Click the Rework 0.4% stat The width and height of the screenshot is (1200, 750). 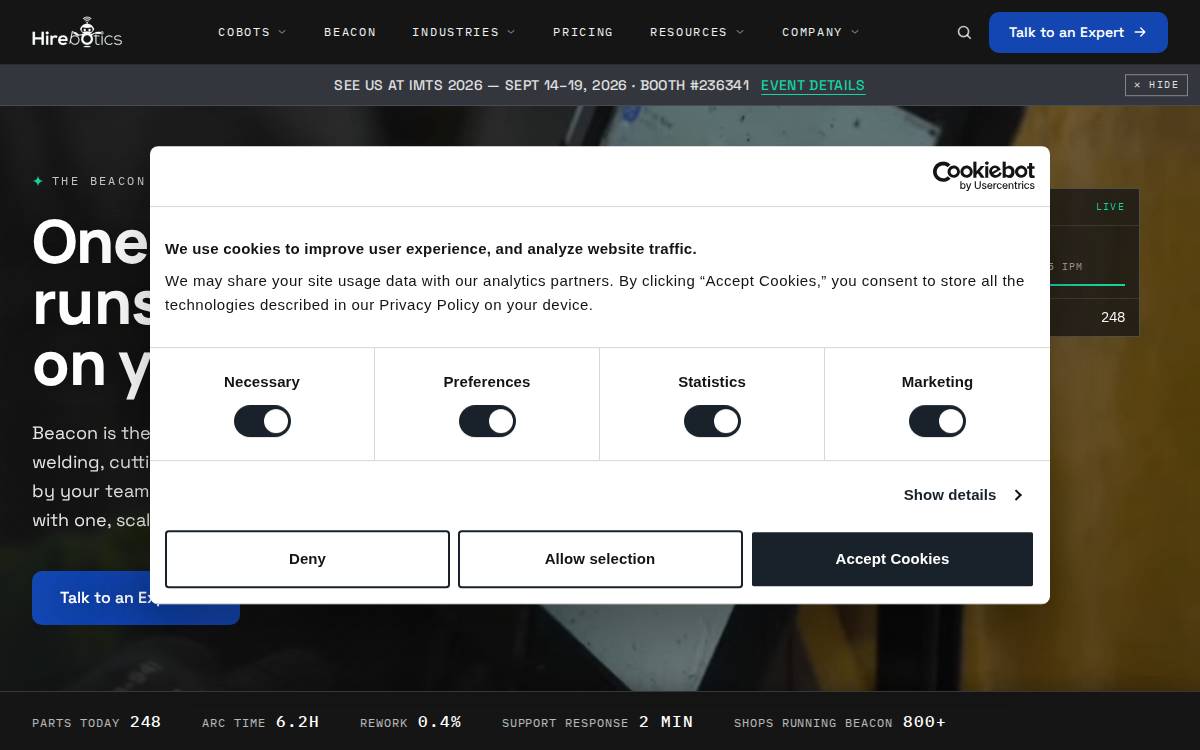coord(410,722)
